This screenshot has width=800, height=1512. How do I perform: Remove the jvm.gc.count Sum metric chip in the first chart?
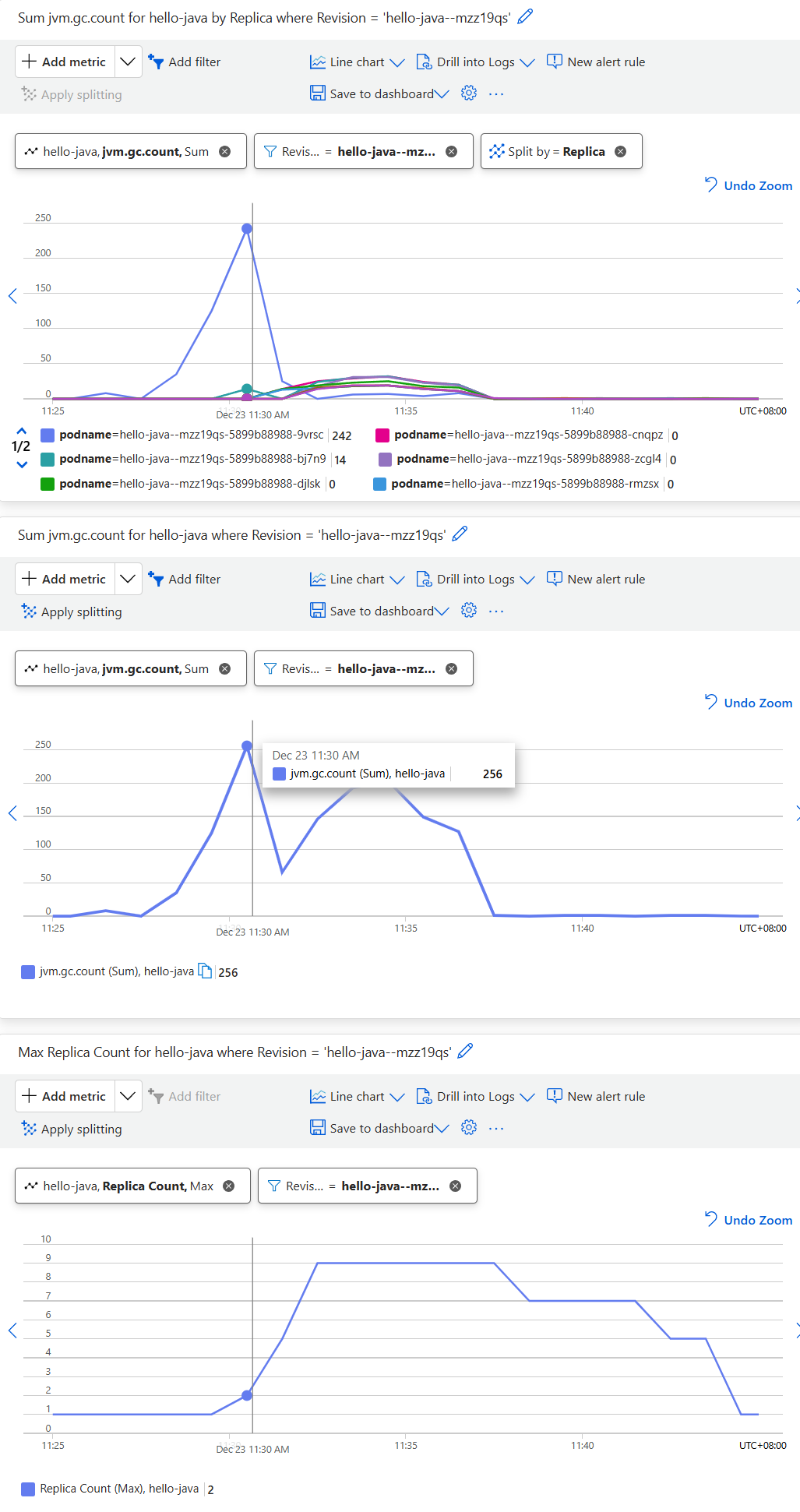coord(225,152)
